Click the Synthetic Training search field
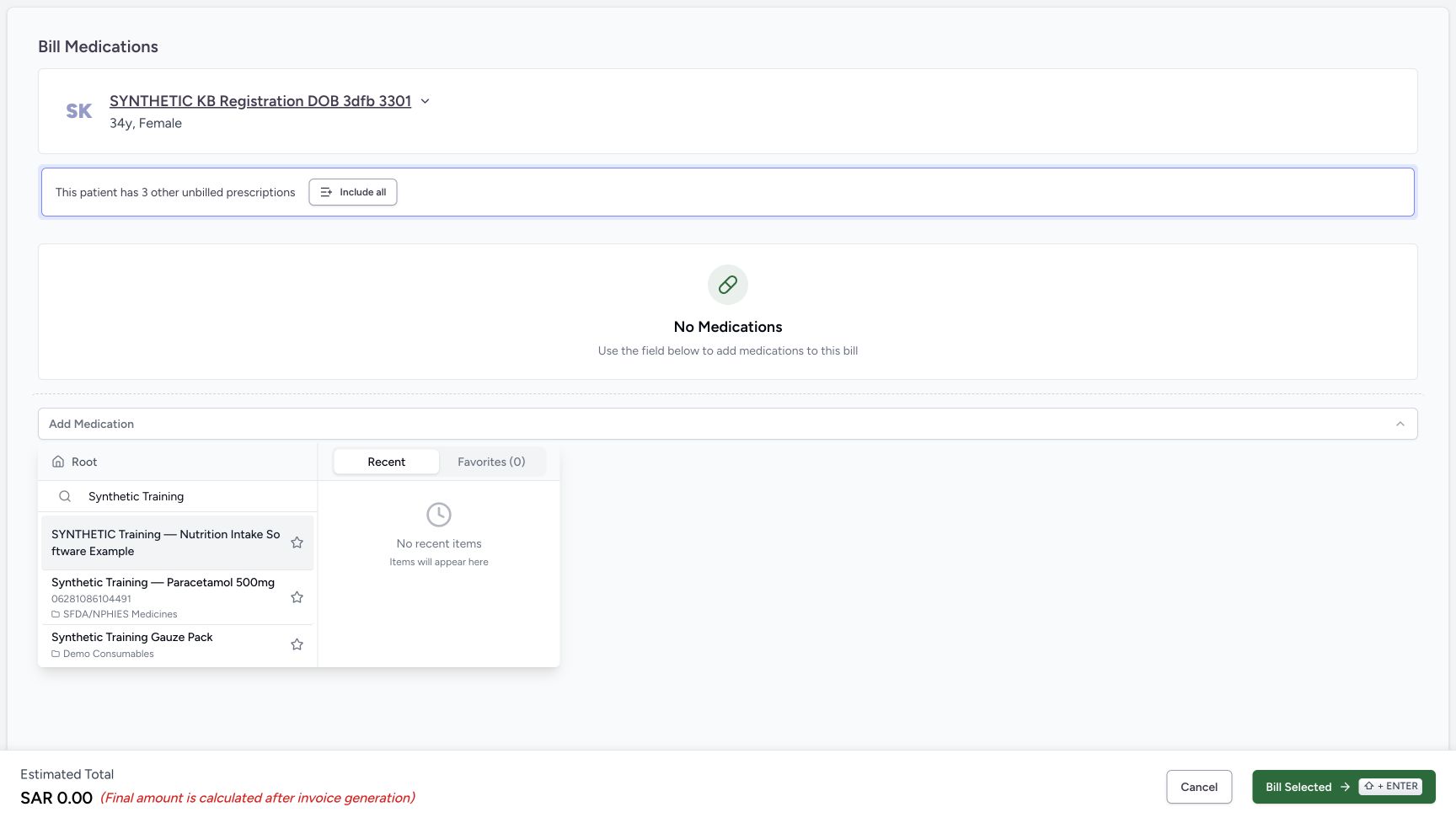This screenshot has width=1456, height=823. (178, 496)
